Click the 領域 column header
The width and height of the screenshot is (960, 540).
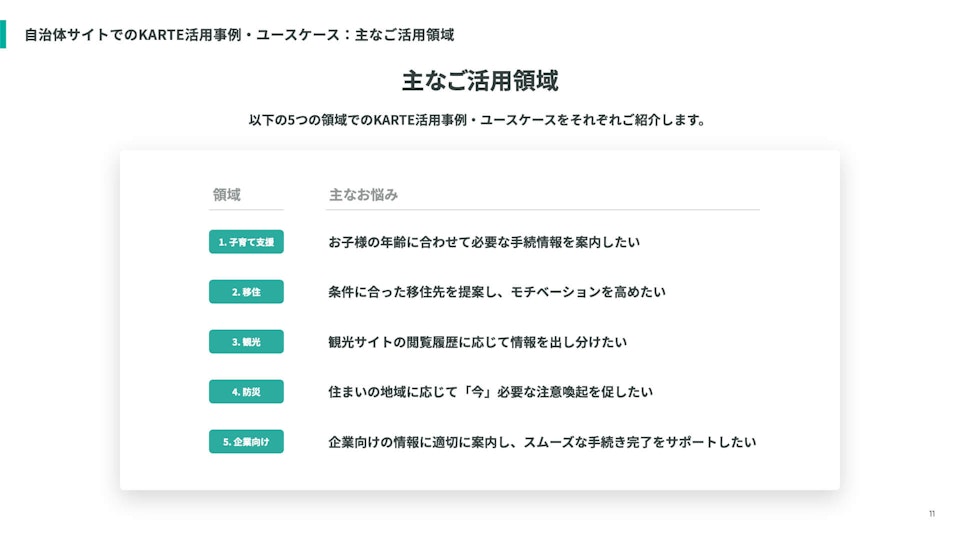227,195
